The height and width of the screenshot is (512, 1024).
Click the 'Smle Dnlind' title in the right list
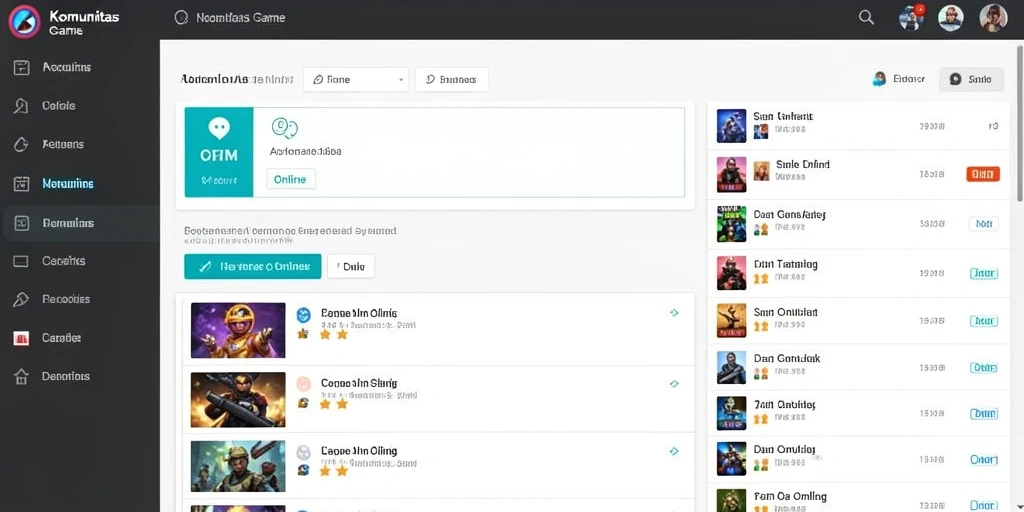(803, 165)
